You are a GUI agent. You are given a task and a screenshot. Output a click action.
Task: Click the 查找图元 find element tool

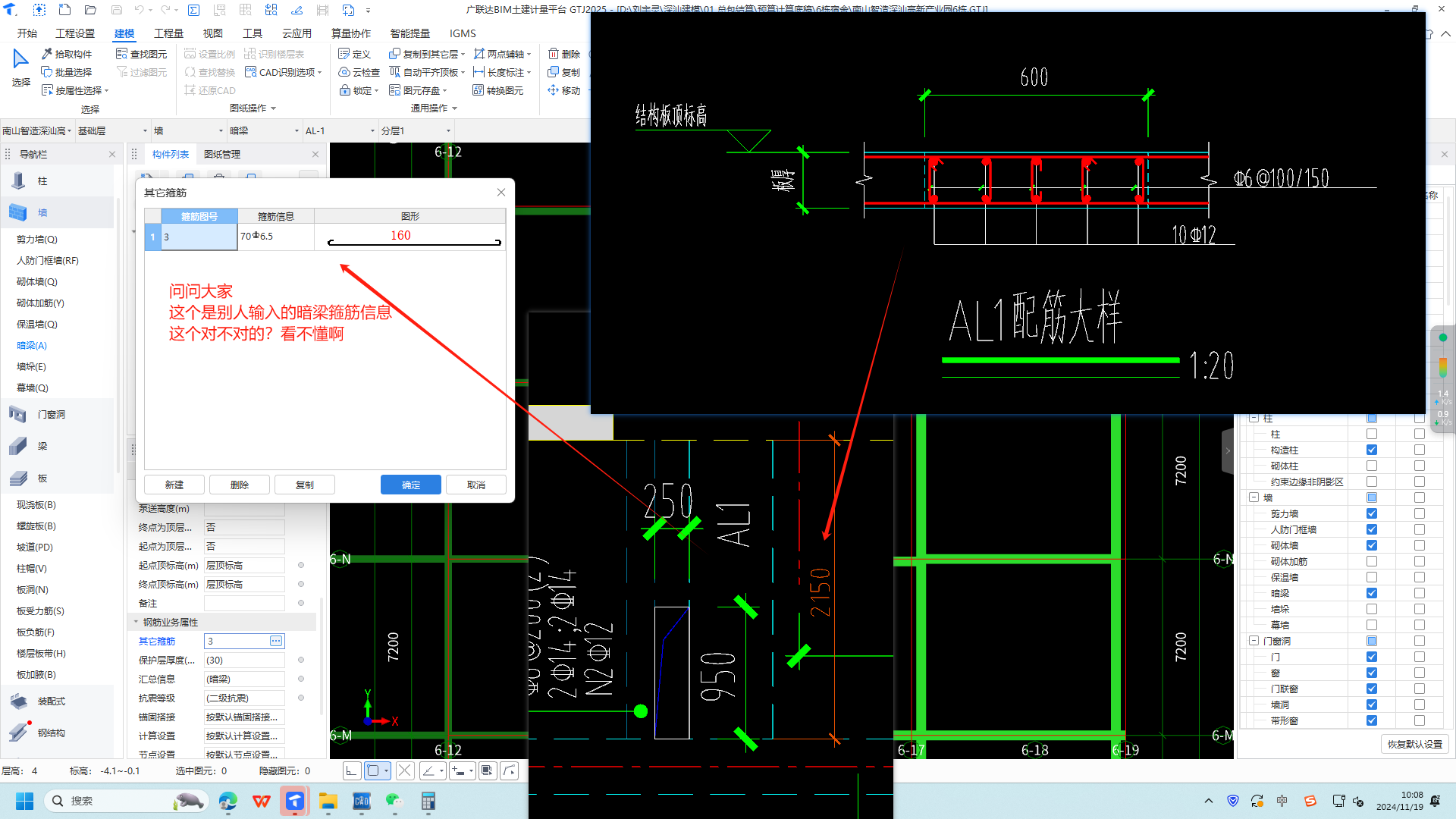click(x=142, y=54)
